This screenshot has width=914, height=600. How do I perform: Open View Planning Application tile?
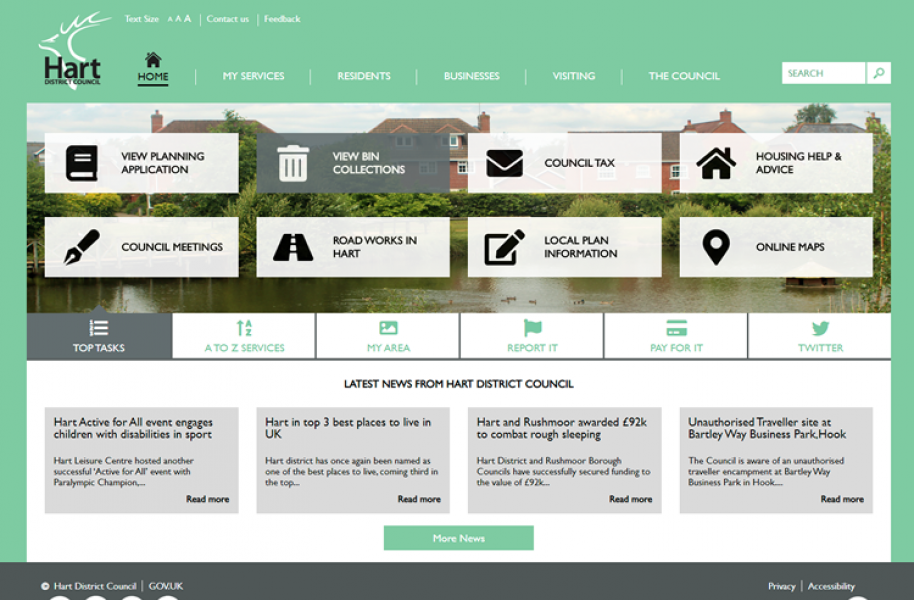click(142, 163)
